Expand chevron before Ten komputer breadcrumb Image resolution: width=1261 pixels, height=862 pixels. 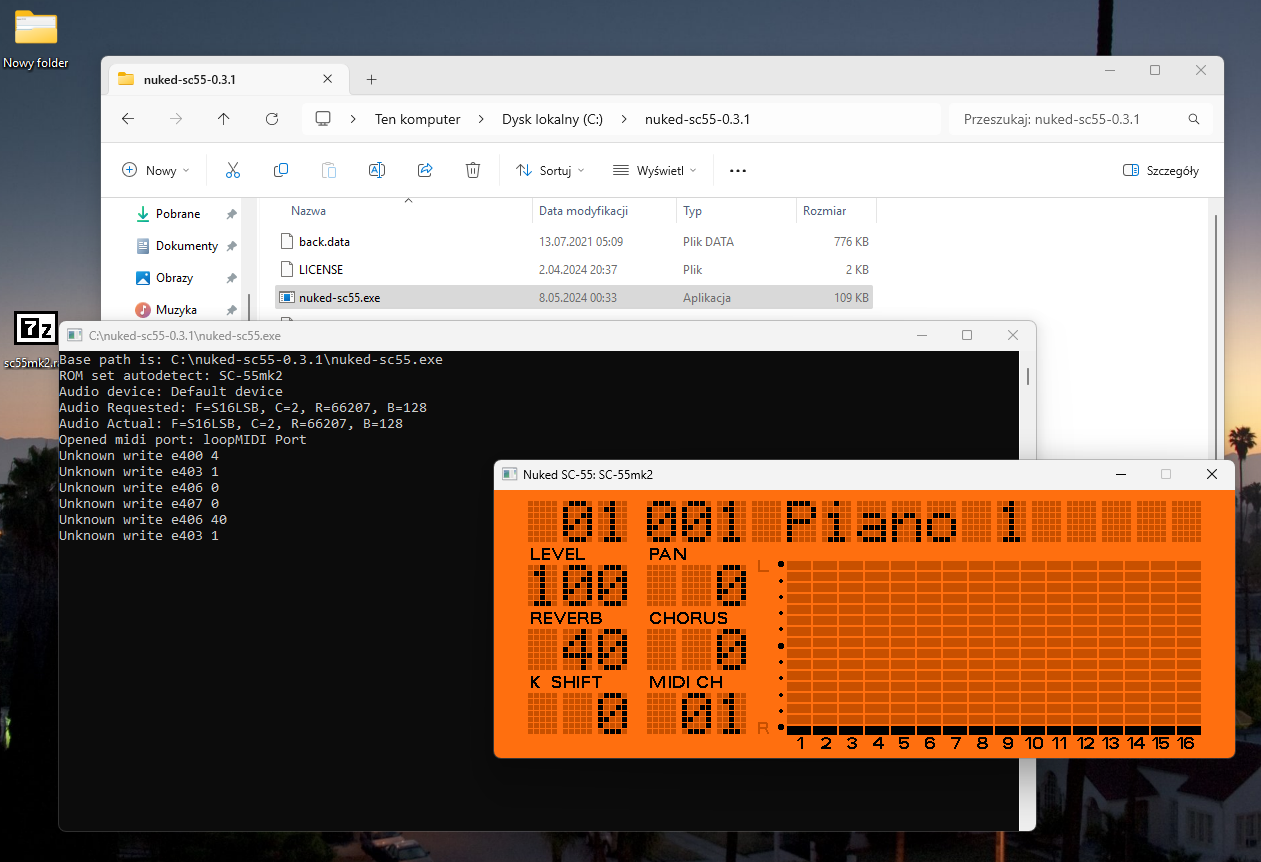[x=353, y=119]
